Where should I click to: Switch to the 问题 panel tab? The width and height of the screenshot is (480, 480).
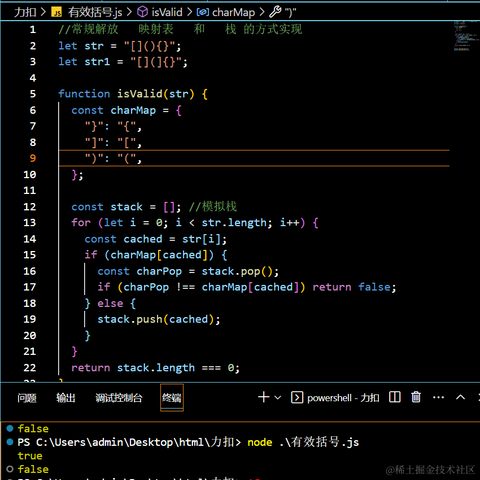click(27, 397)
